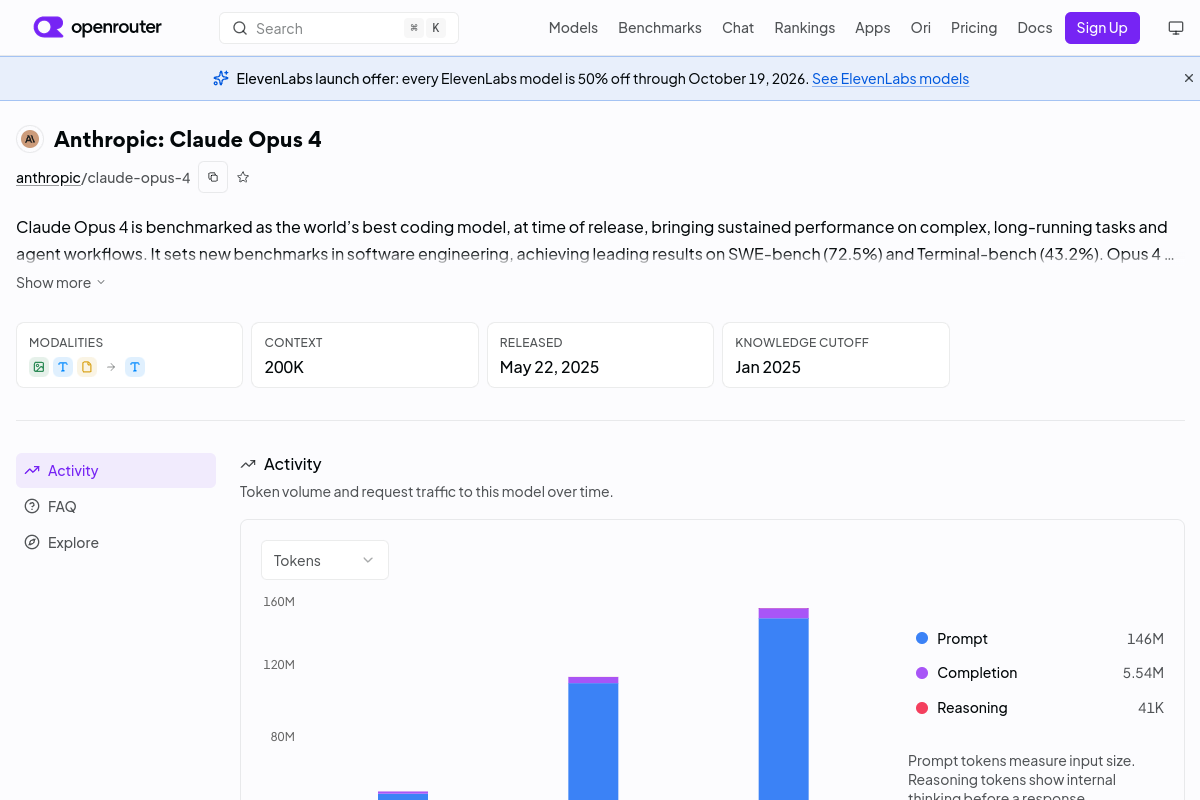Click the text output modality icon
This screenshot has width=1200, height=800.
coord(135,367)
